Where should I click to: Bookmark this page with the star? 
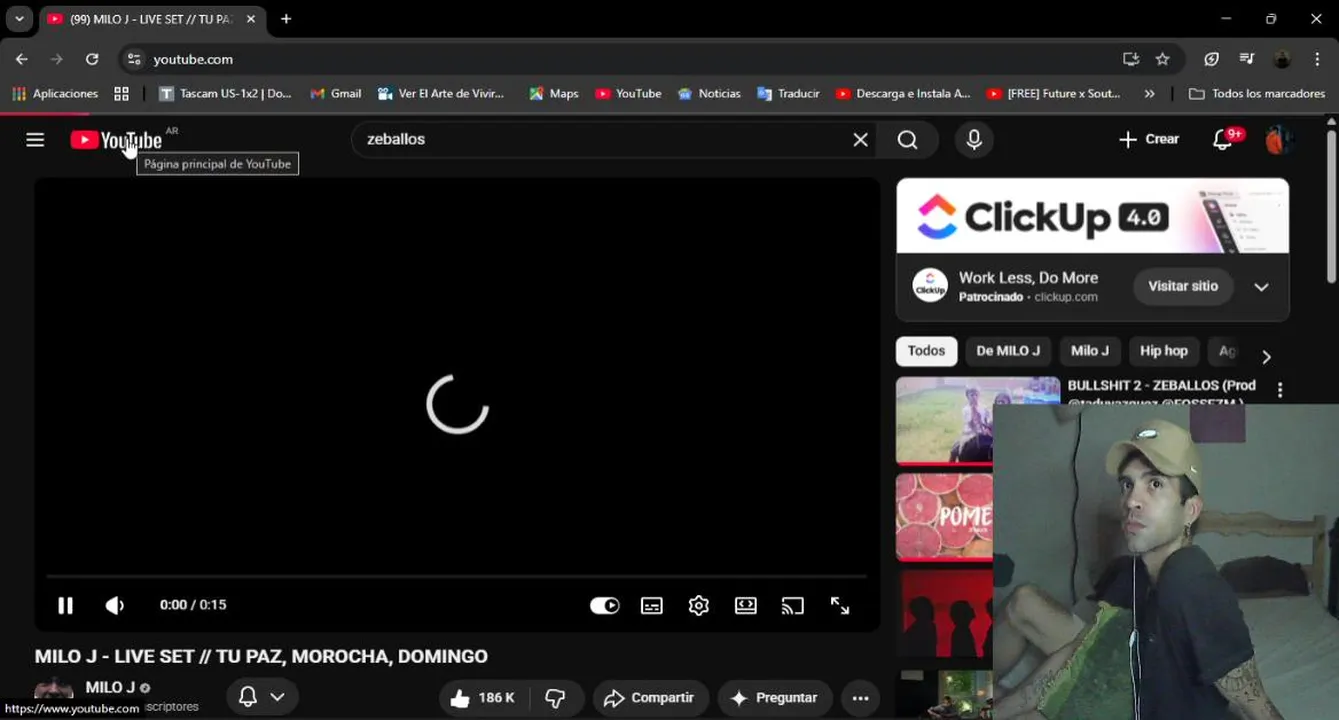(x=1162, y=59)
